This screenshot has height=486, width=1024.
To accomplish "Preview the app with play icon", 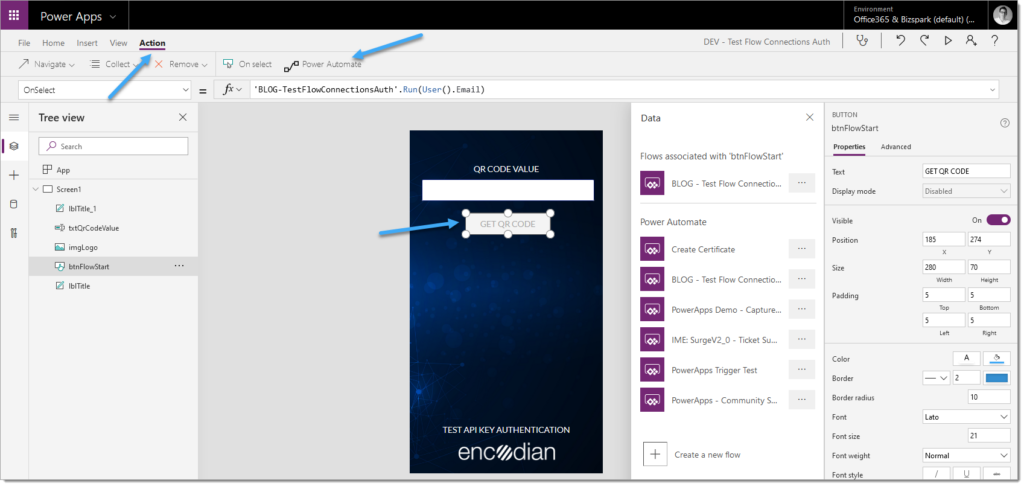I will (x=948, y=41).
